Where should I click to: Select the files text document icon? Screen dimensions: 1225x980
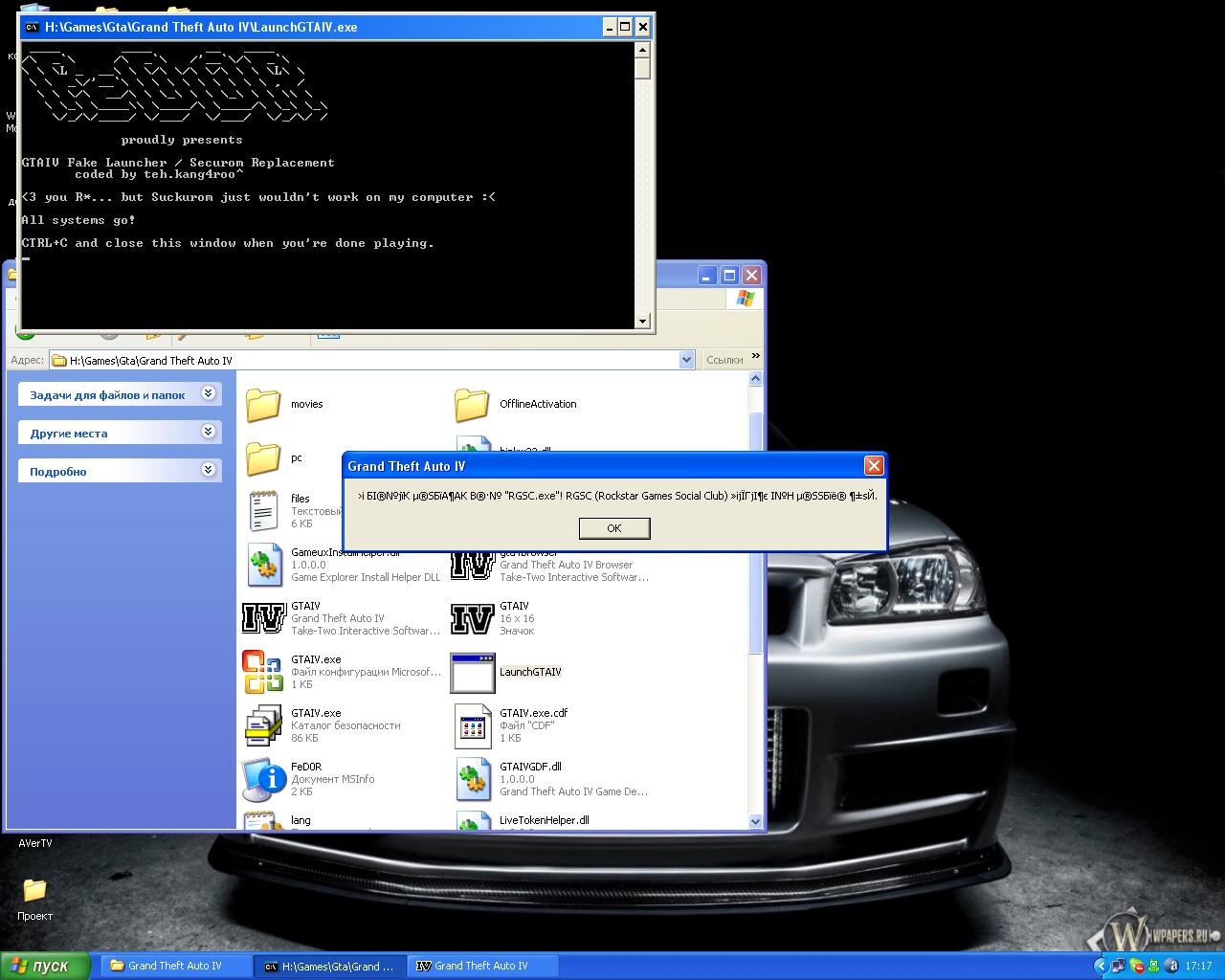[x=263, y=511]
